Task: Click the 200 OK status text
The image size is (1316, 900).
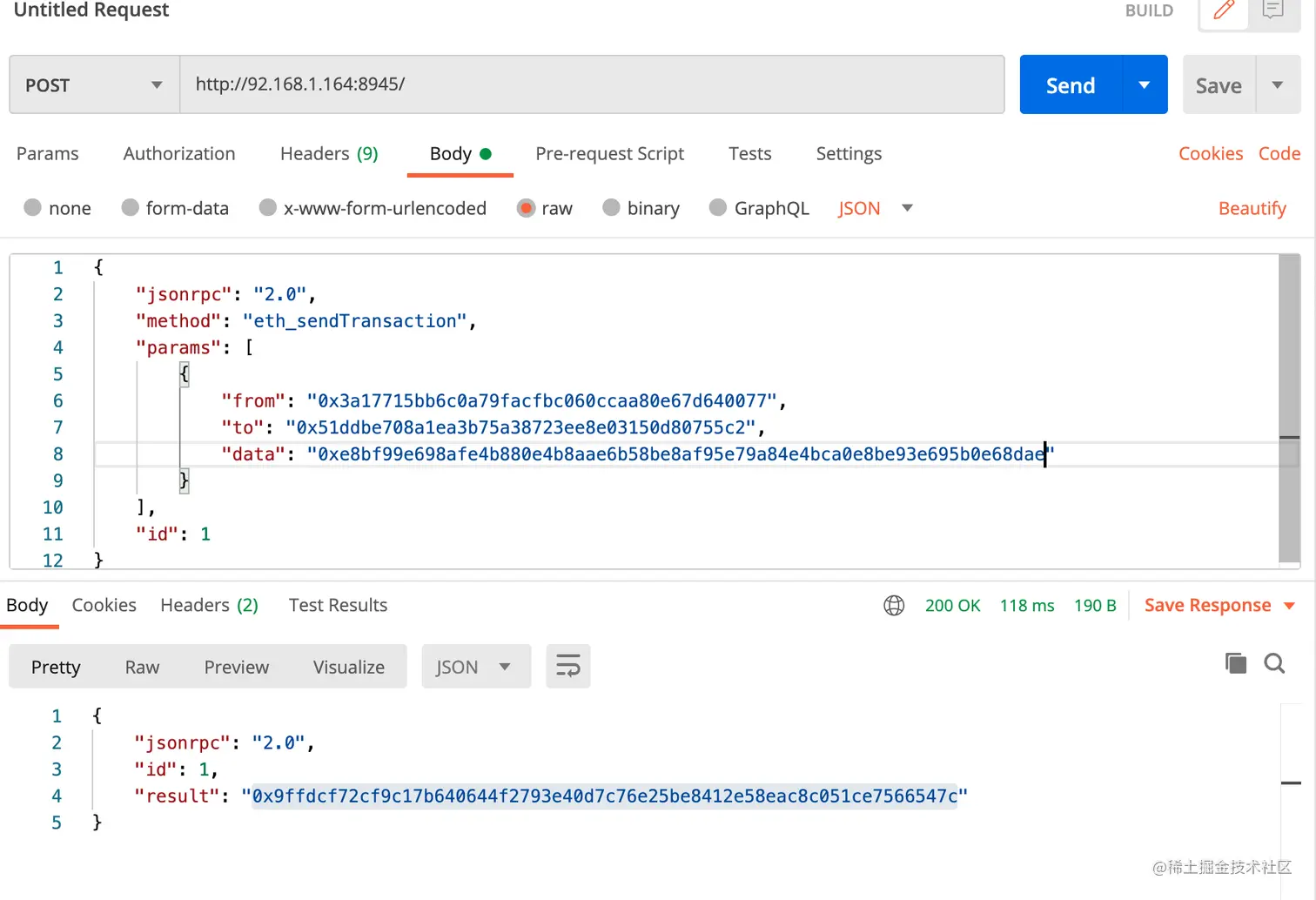Action: coord(952,606)
